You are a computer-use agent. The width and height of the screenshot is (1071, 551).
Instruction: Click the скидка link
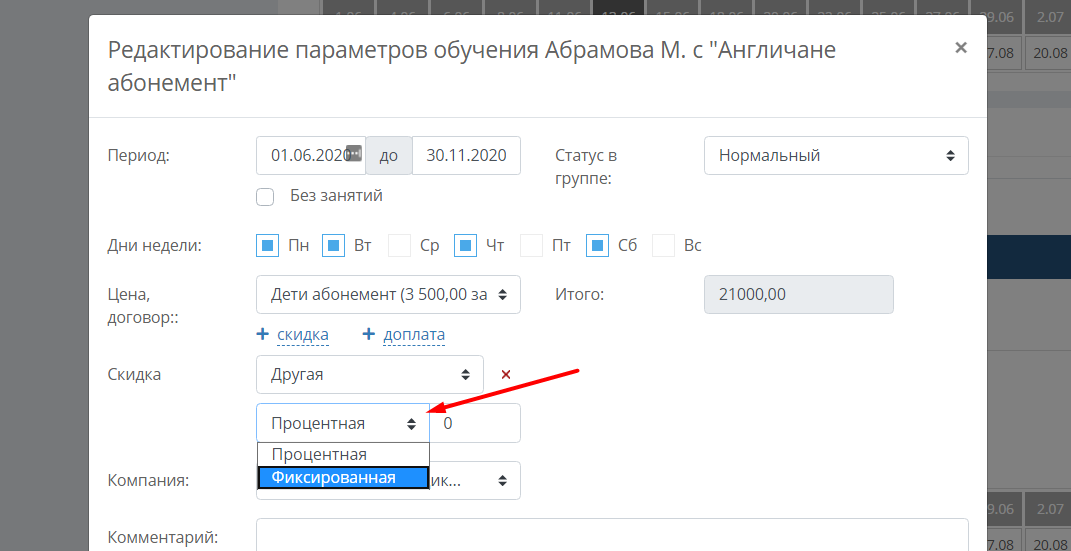tap(303, 335)
